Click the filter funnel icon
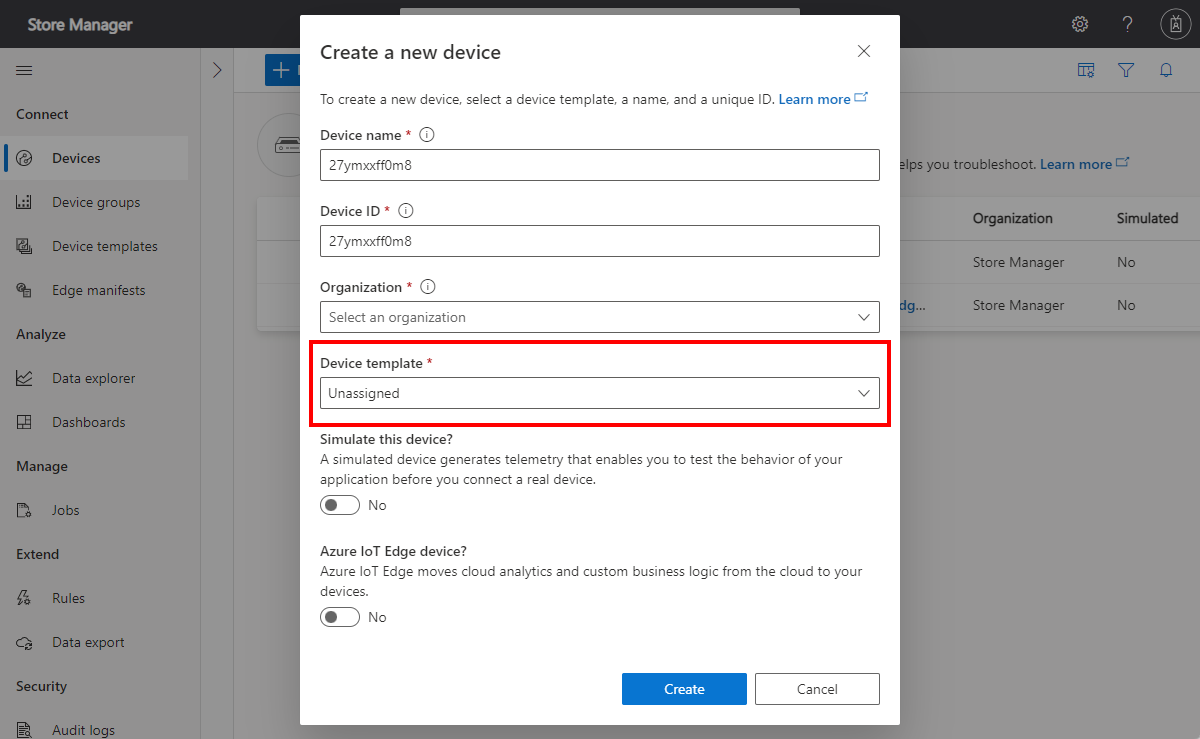This screenshot has width=1200, height=739. coord(1126,70)
